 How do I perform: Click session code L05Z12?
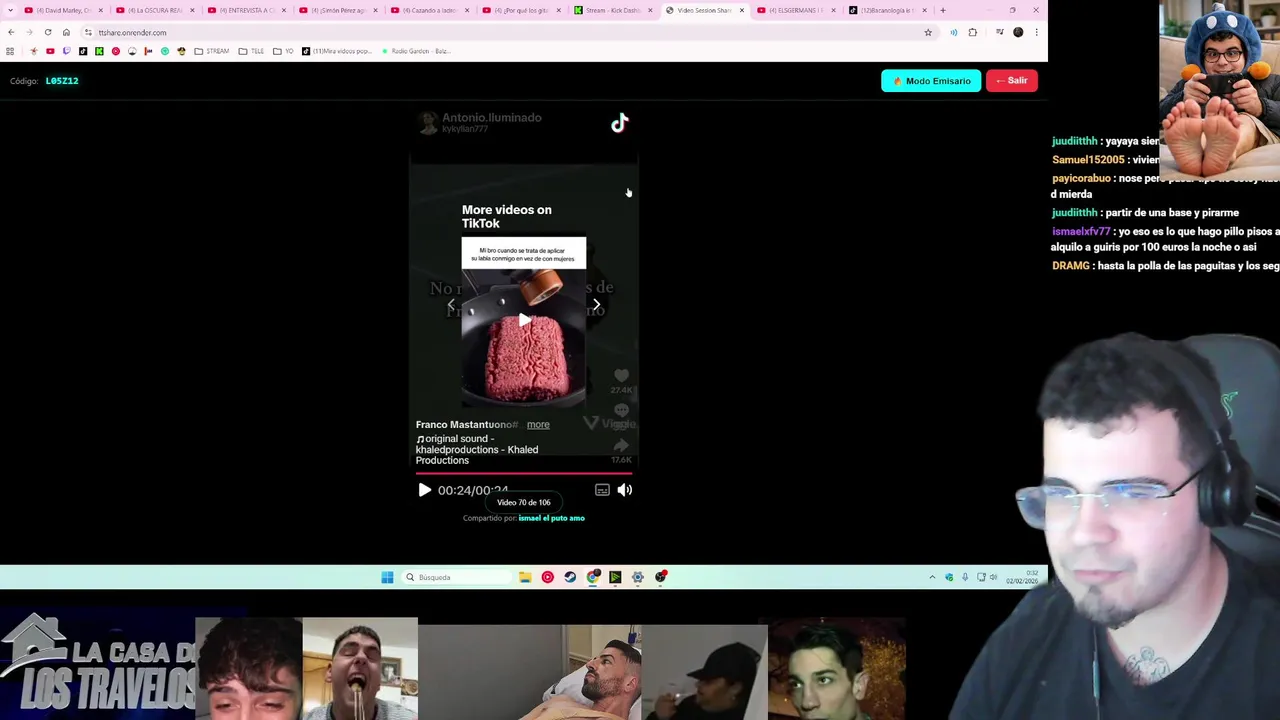tap(61, 81)
